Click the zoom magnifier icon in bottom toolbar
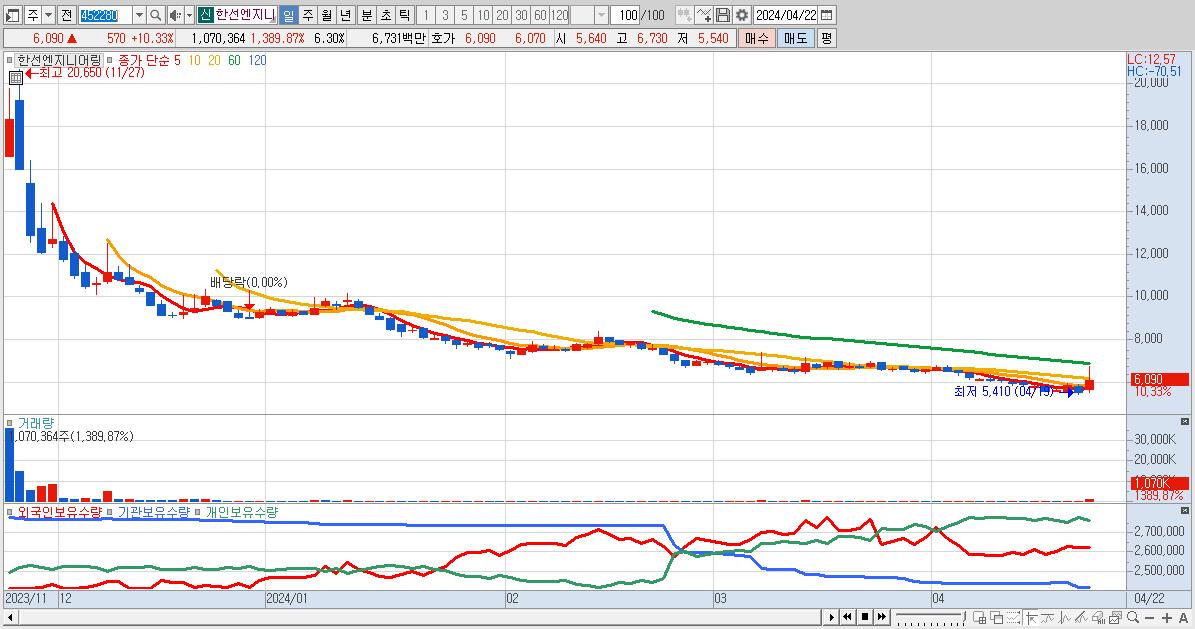1195x629 pixels. coord(1133,617)
